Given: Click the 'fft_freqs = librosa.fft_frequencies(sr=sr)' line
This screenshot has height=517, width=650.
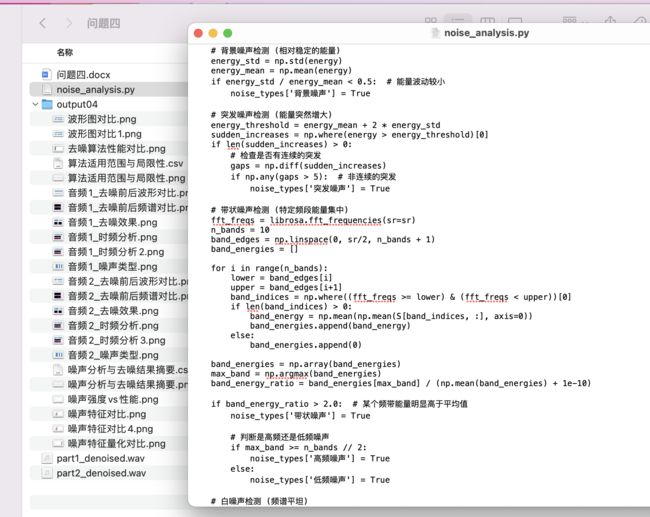Looking at the screenshot, I should [x=313, y=220].
